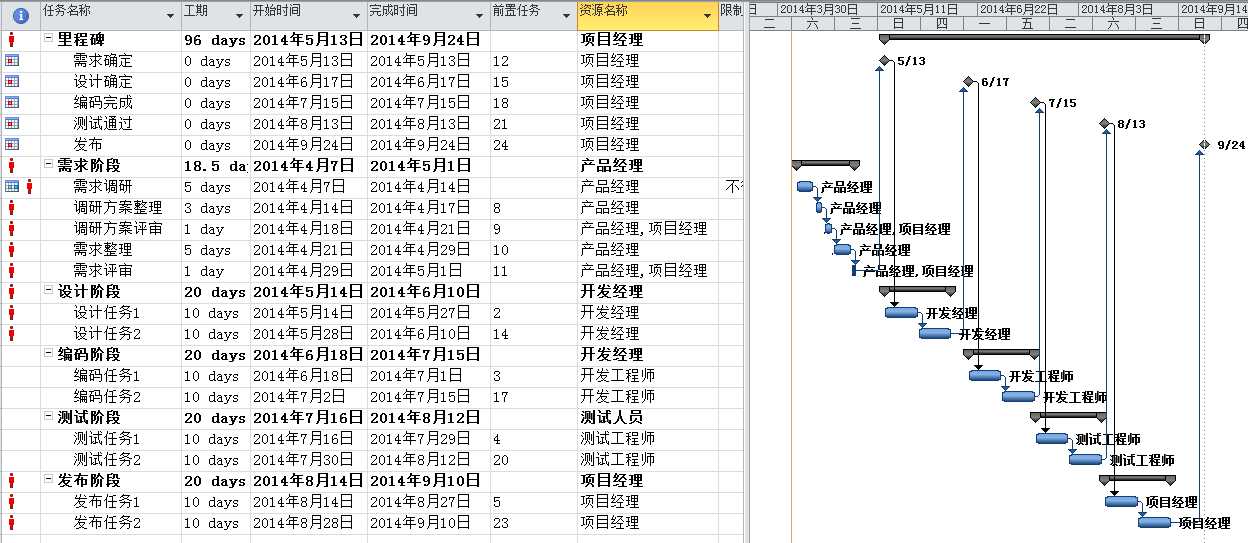Click the 测试任务2 Gantt bar
This screenshot has height=543, width=1248.
click(1086, 460)
